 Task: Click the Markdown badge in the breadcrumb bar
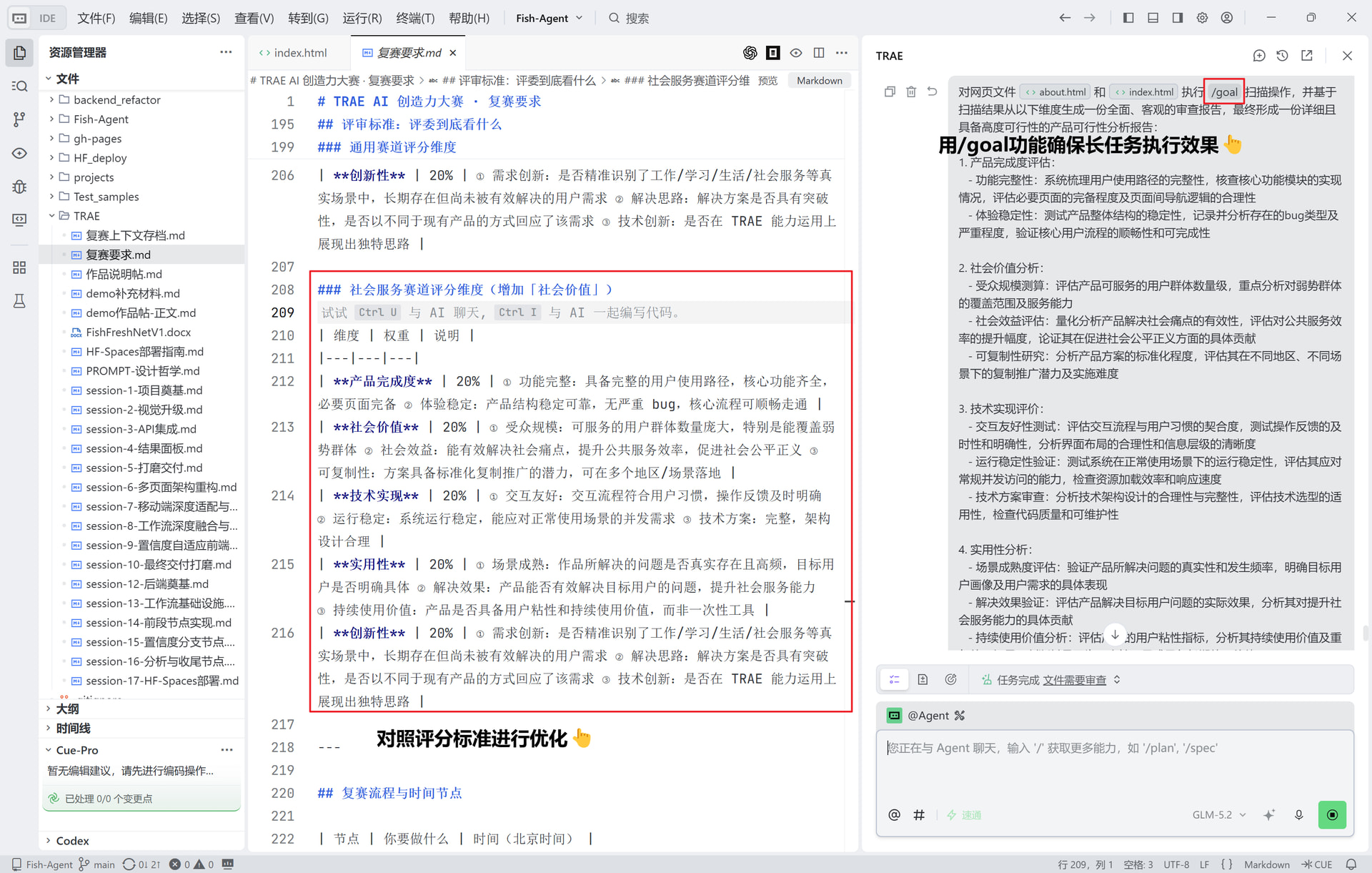[x=819, y=81]
